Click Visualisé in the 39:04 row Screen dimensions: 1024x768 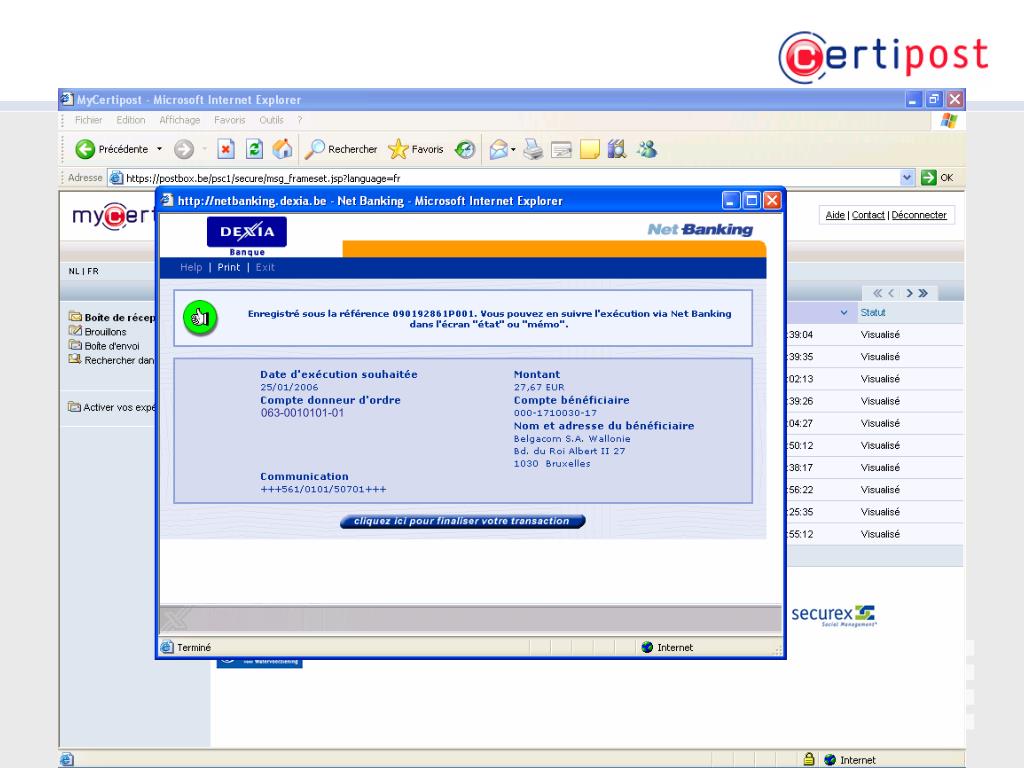click(x=880, y=334)
